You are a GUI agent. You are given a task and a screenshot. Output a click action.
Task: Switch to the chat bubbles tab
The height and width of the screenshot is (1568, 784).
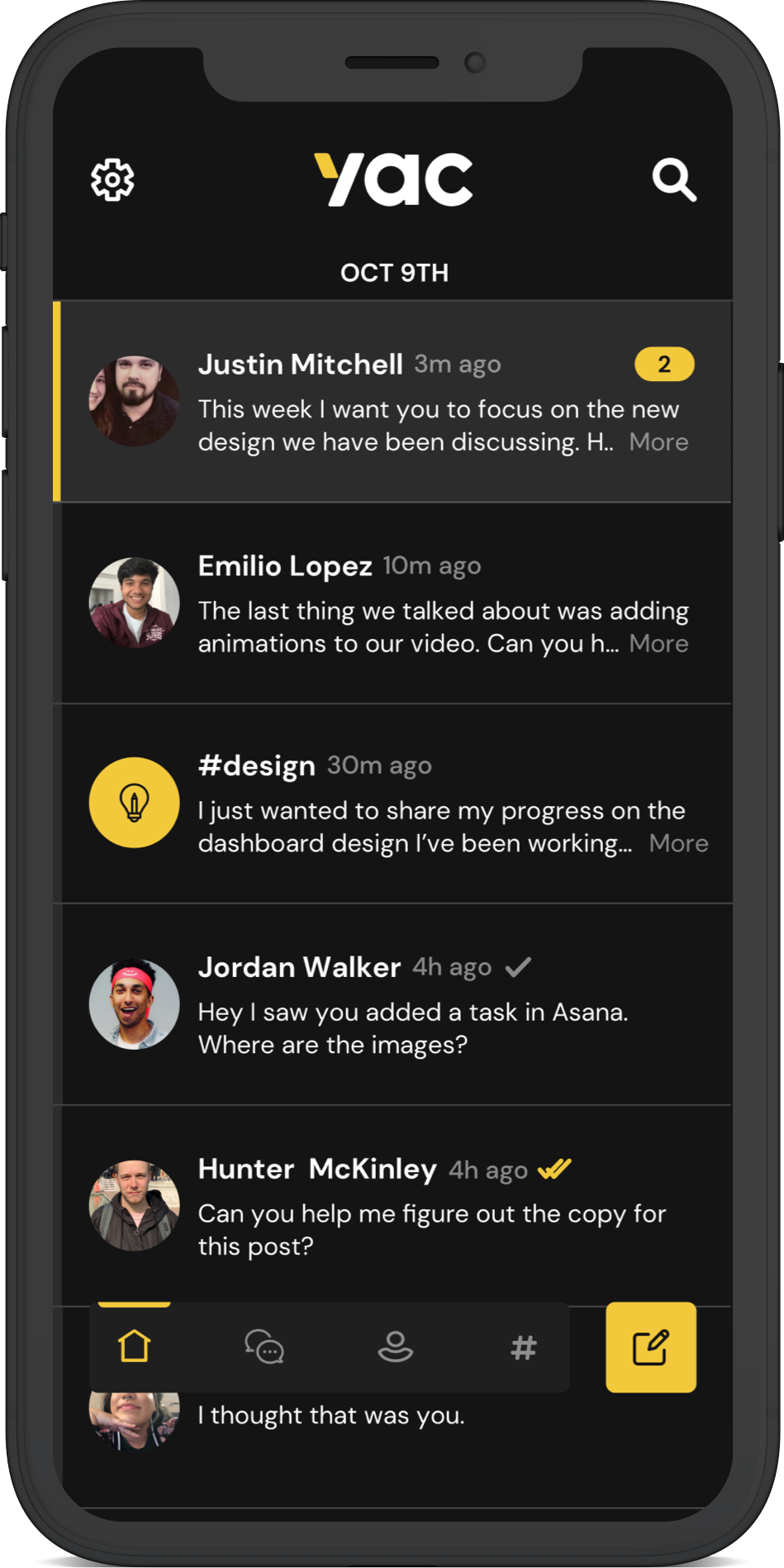coord(264,1346)
